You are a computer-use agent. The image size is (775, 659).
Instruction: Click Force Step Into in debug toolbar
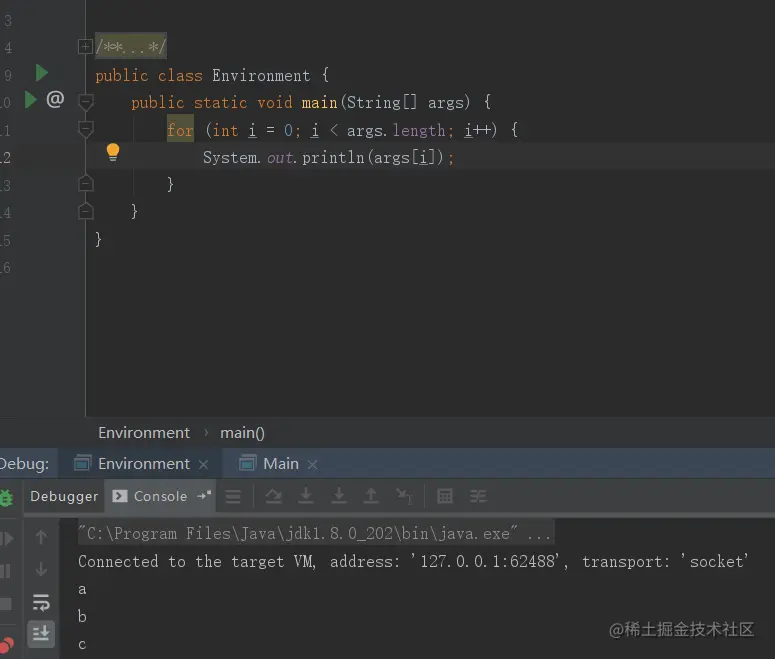coord(339,495)
